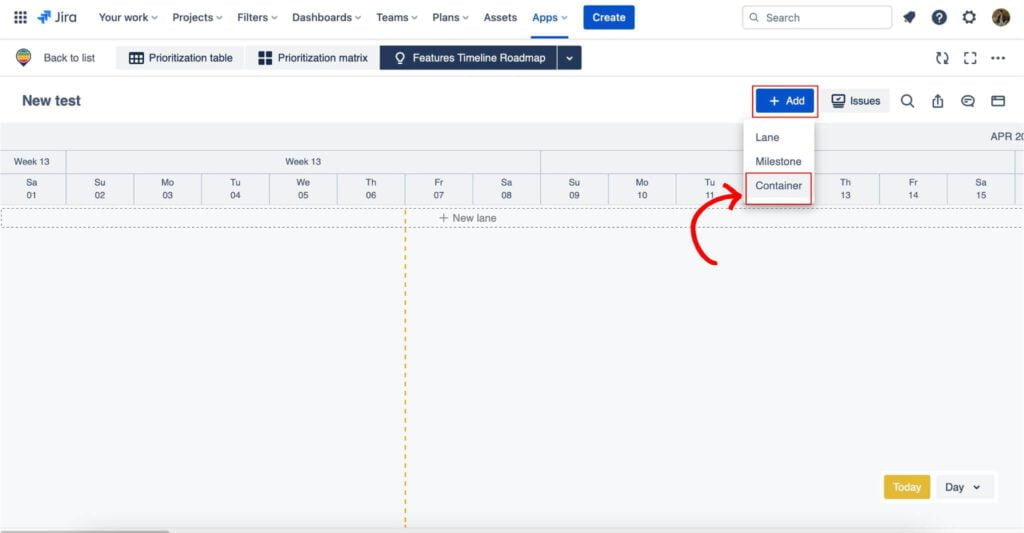Click the Su 09 day column header
The image size is (1024, 533).
click(x=574, y=189)
